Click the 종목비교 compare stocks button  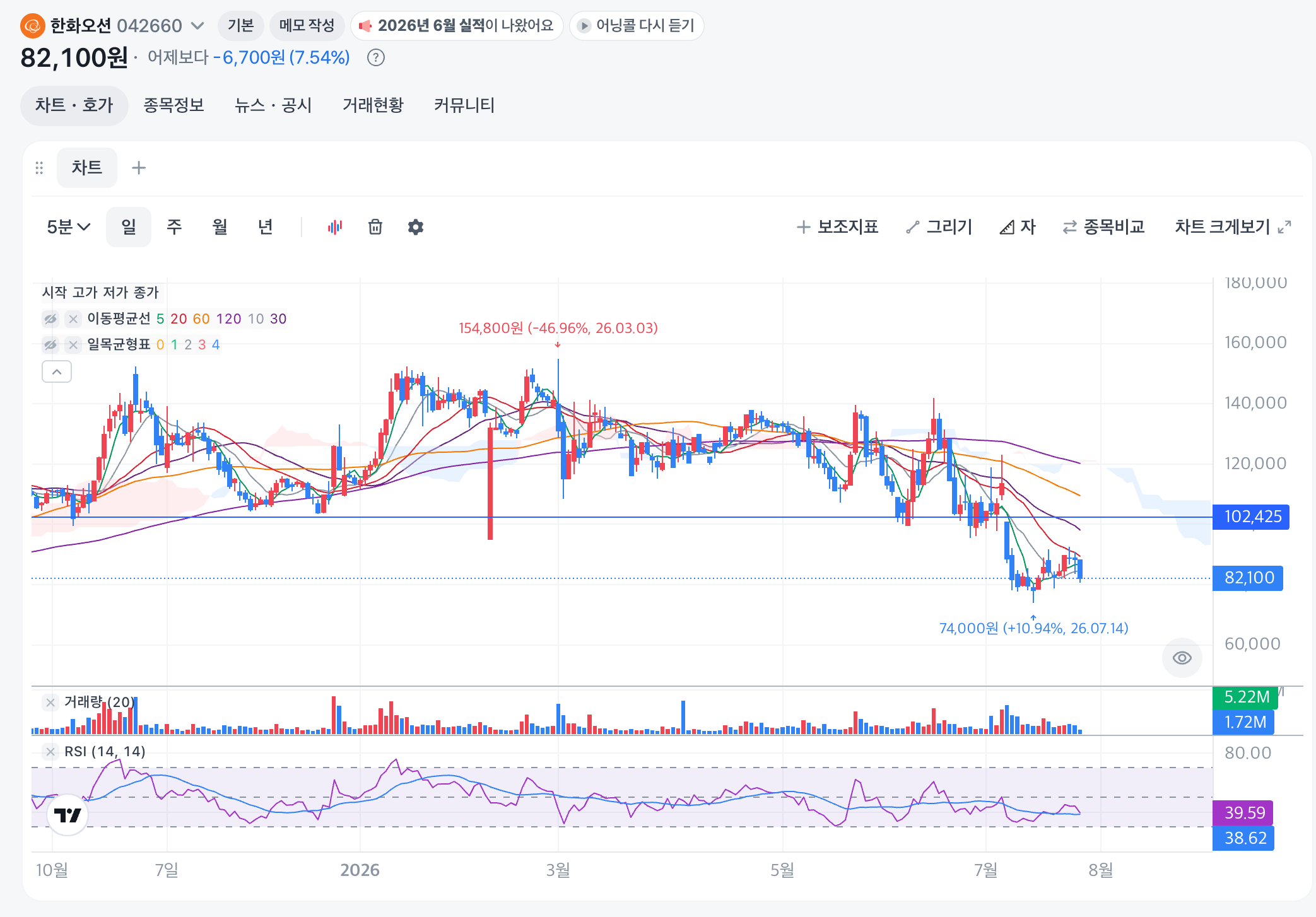1103,227
